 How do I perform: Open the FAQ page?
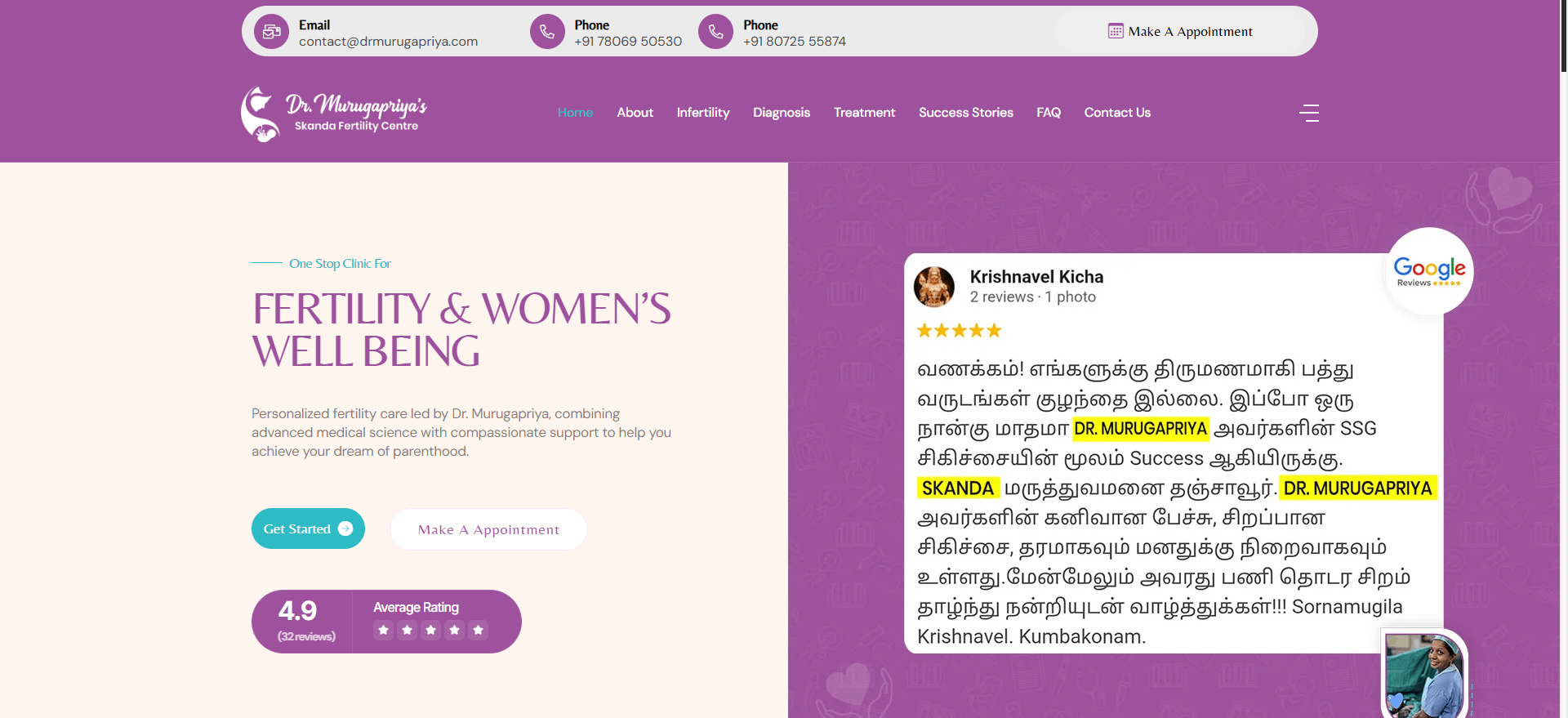(x=1049, y=113)
